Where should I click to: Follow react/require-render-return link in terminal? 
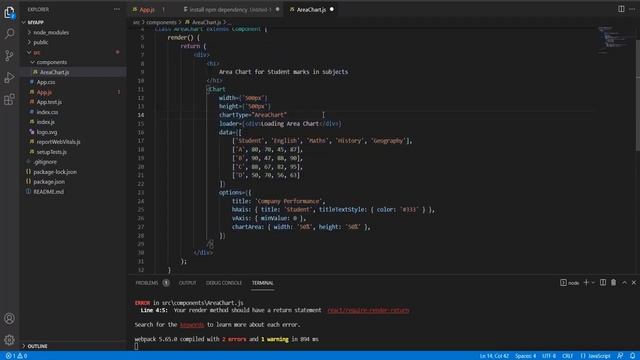(x=368, y=310)
